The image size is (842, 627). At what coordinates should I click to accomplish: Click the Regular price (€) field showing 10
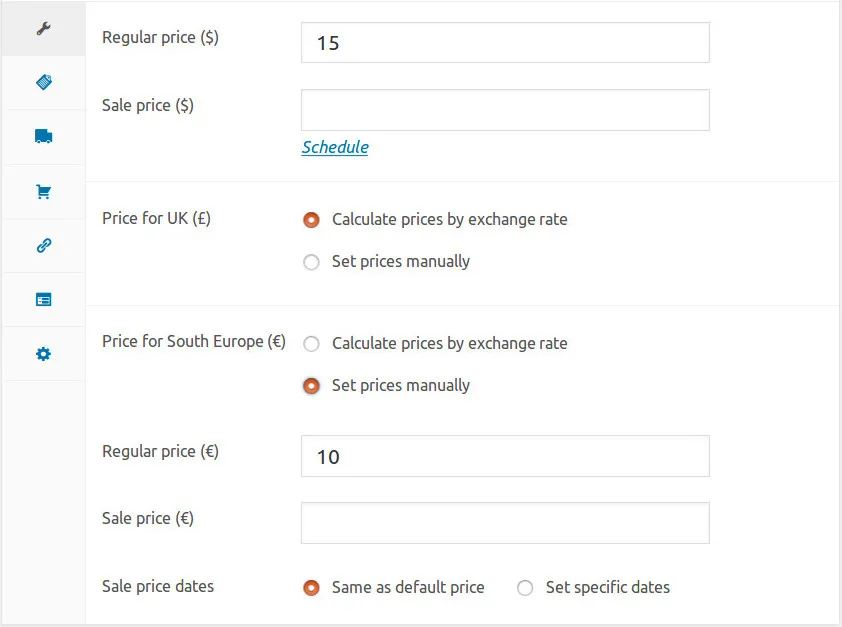point(504,455)
